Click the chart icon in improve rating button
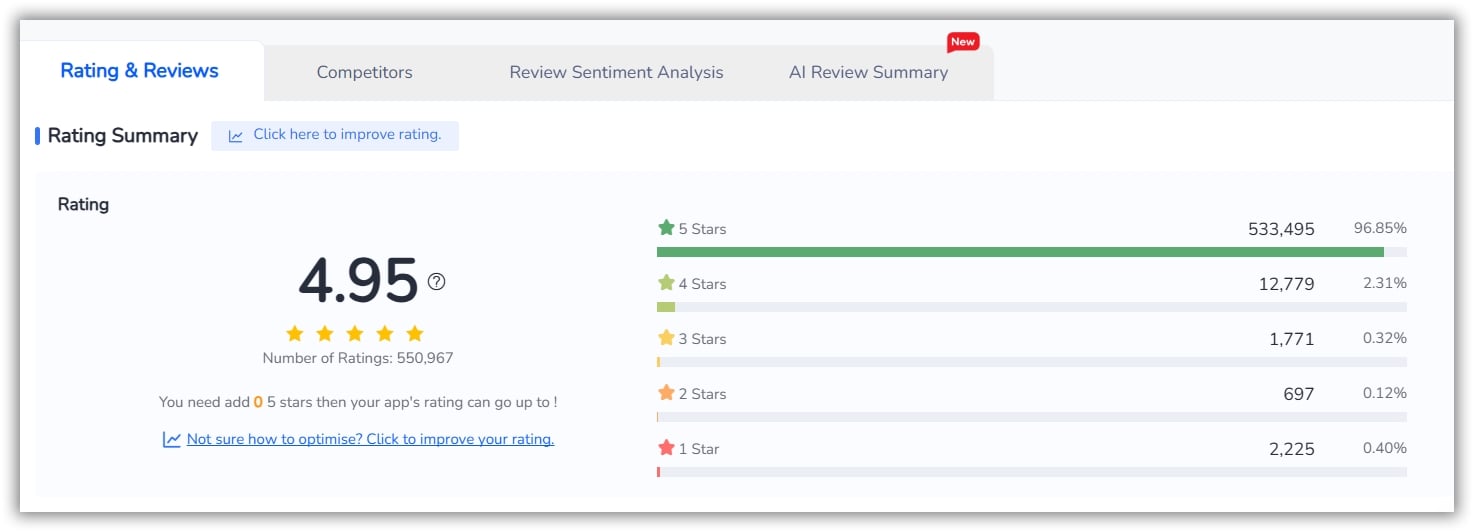The image size is (1474, 532). 236,136
